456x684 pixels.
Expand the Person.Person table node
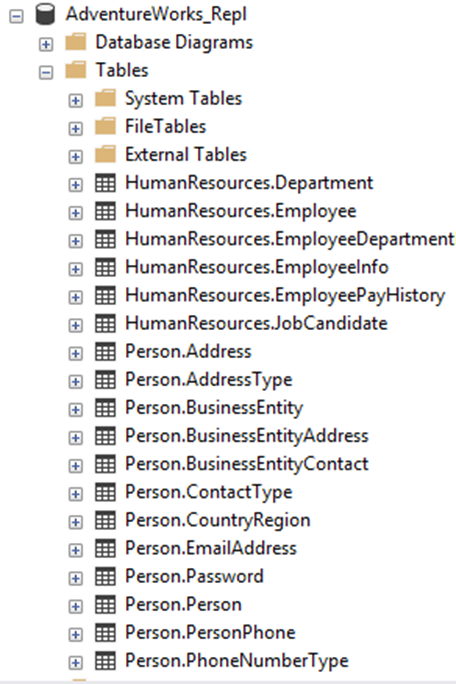tap(75, 606)
